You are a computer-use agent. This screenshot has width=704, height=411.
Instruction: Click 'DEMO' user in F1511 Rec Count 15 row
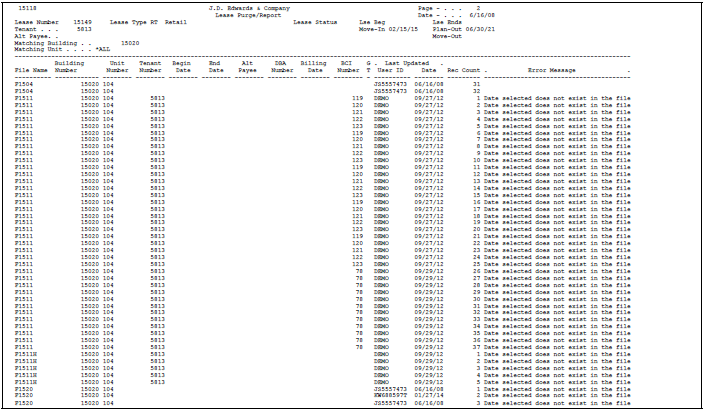[381, 195]
